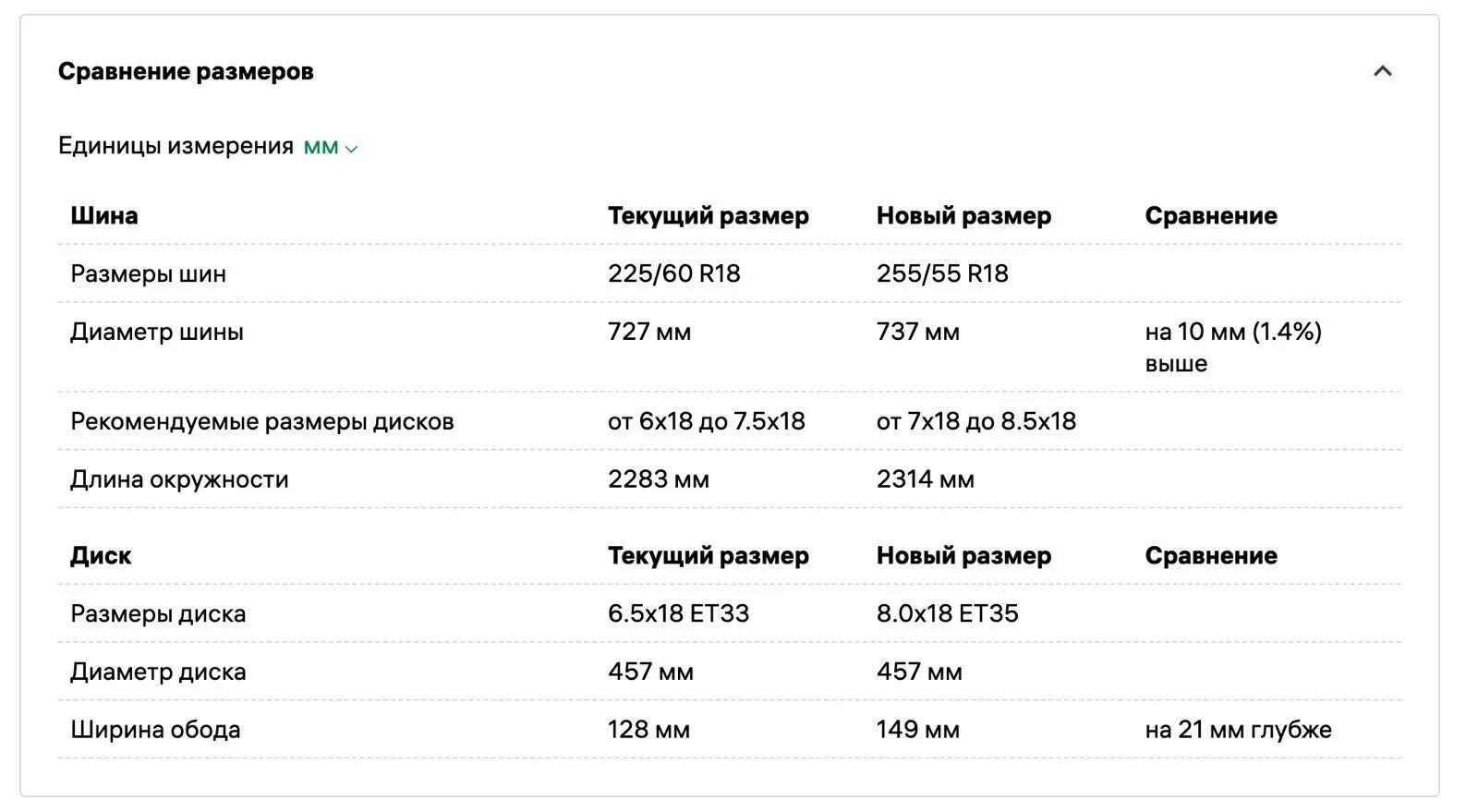Click the 737 мм new diameter value

tap(918, 332)
